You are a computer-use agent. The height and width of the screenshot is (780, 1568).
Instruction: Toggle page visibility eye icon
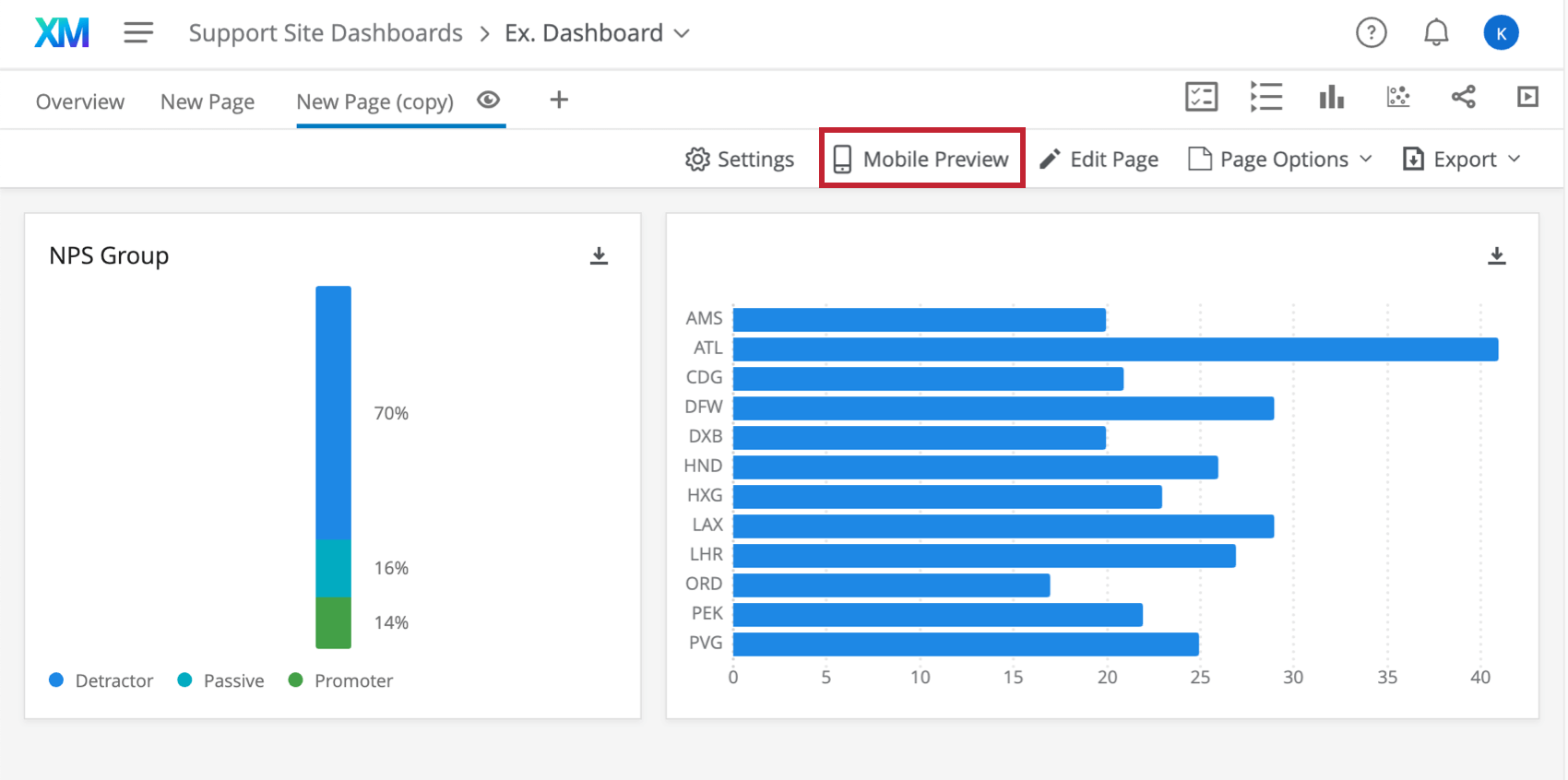click(489, 100)
